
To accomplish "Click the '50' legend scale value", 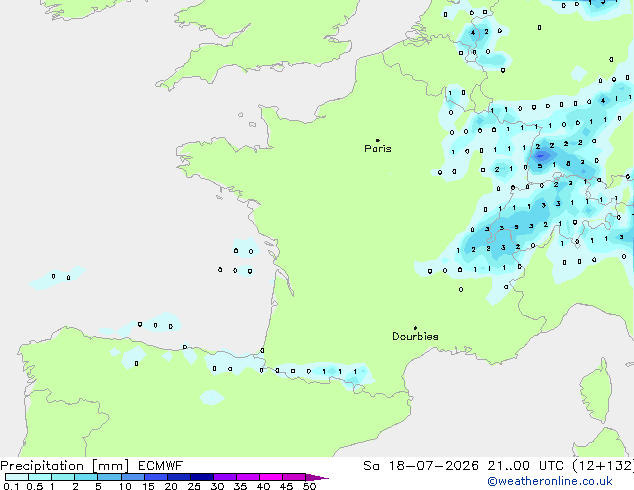I will [309, 486].
